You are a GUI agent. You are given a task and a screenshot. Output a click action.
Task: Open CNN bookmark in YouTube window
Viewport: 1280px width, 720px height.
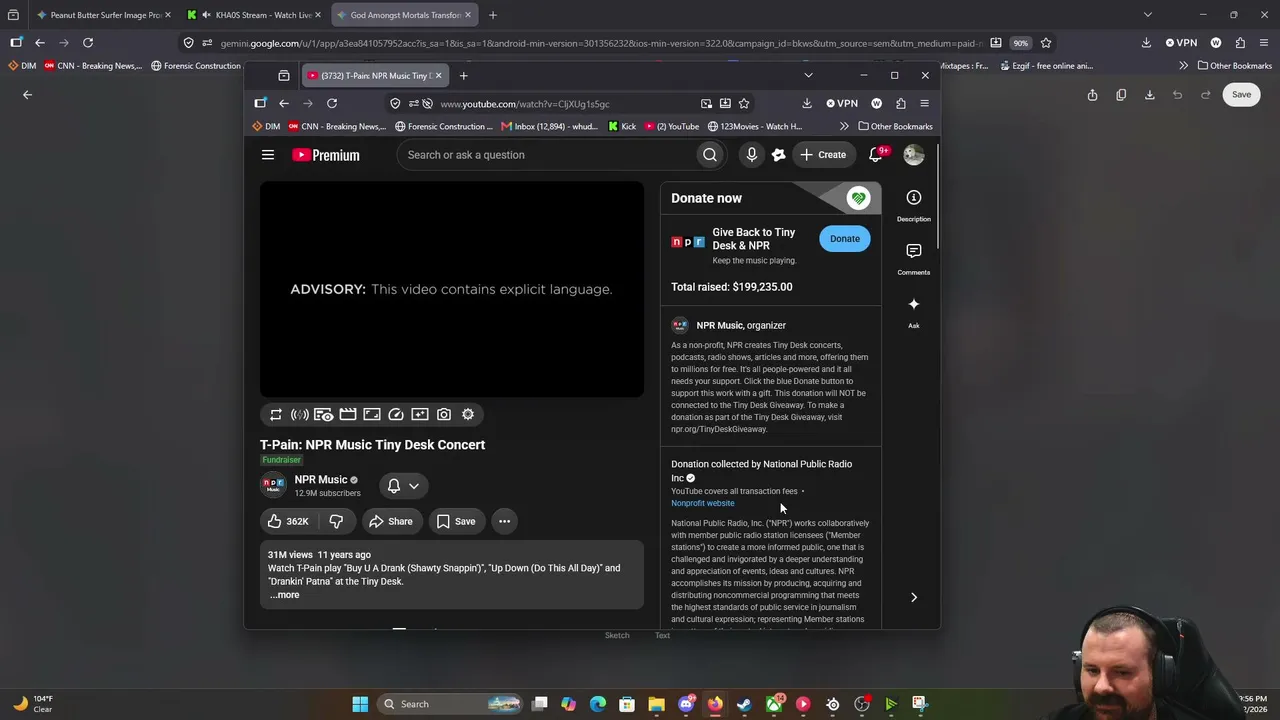[x=337, y=127]
